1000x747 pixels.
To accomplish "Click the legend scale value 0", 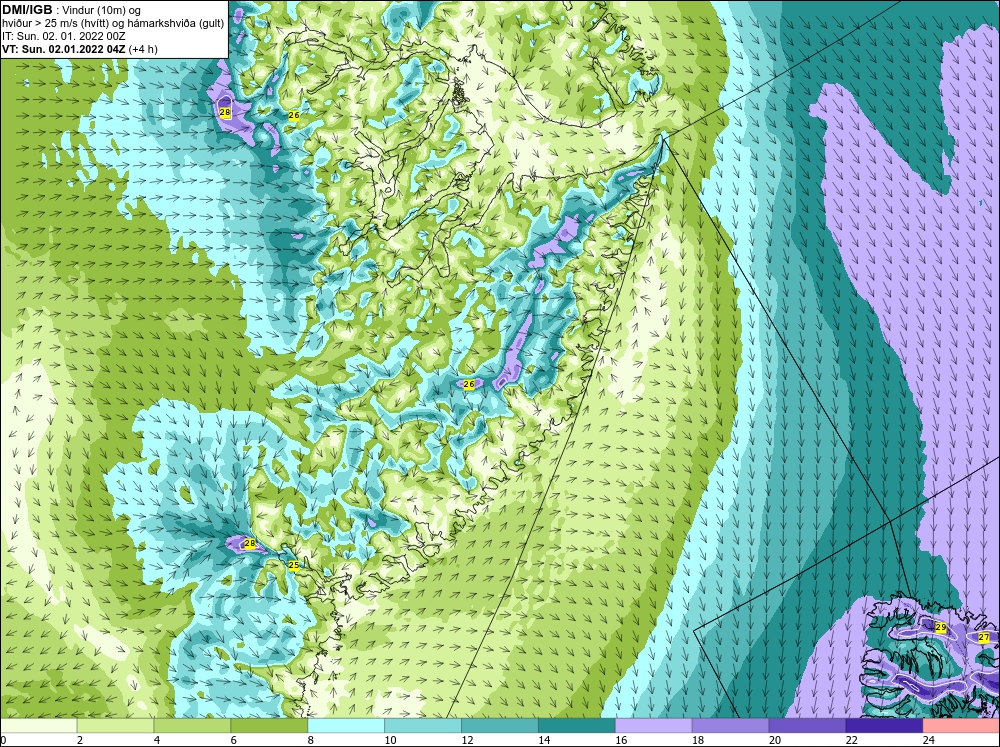I will (x=3, y=740).
